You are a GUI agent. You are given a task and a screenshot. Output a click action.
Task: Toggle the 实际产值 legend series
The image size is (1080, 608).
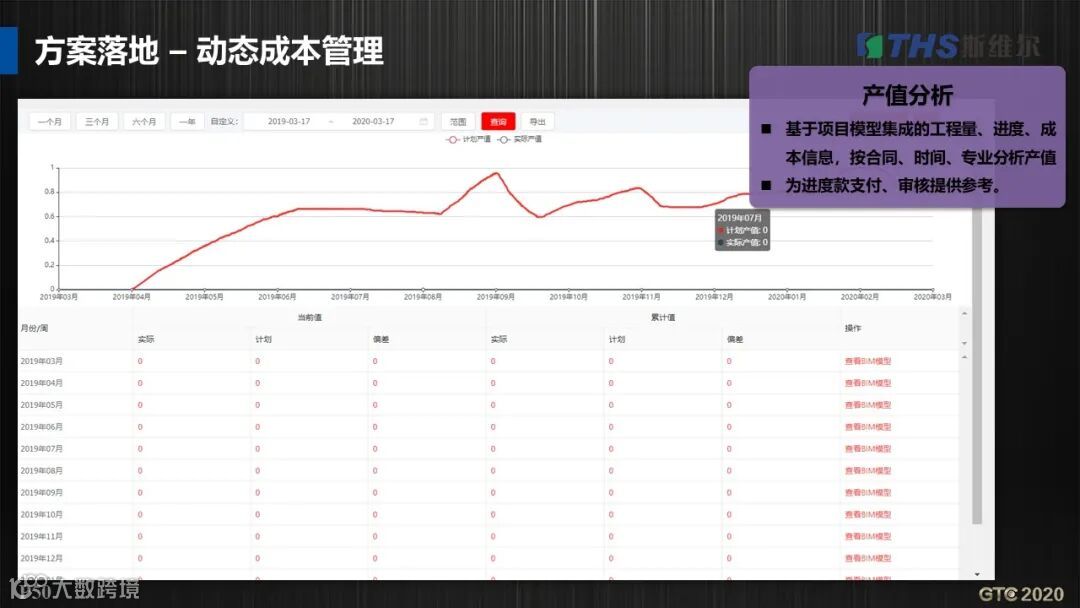(x=520, y=139)
